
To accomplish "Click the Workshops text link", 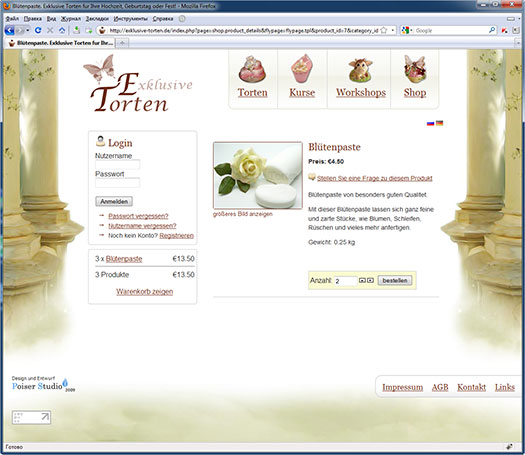I will tap(361, 92).
